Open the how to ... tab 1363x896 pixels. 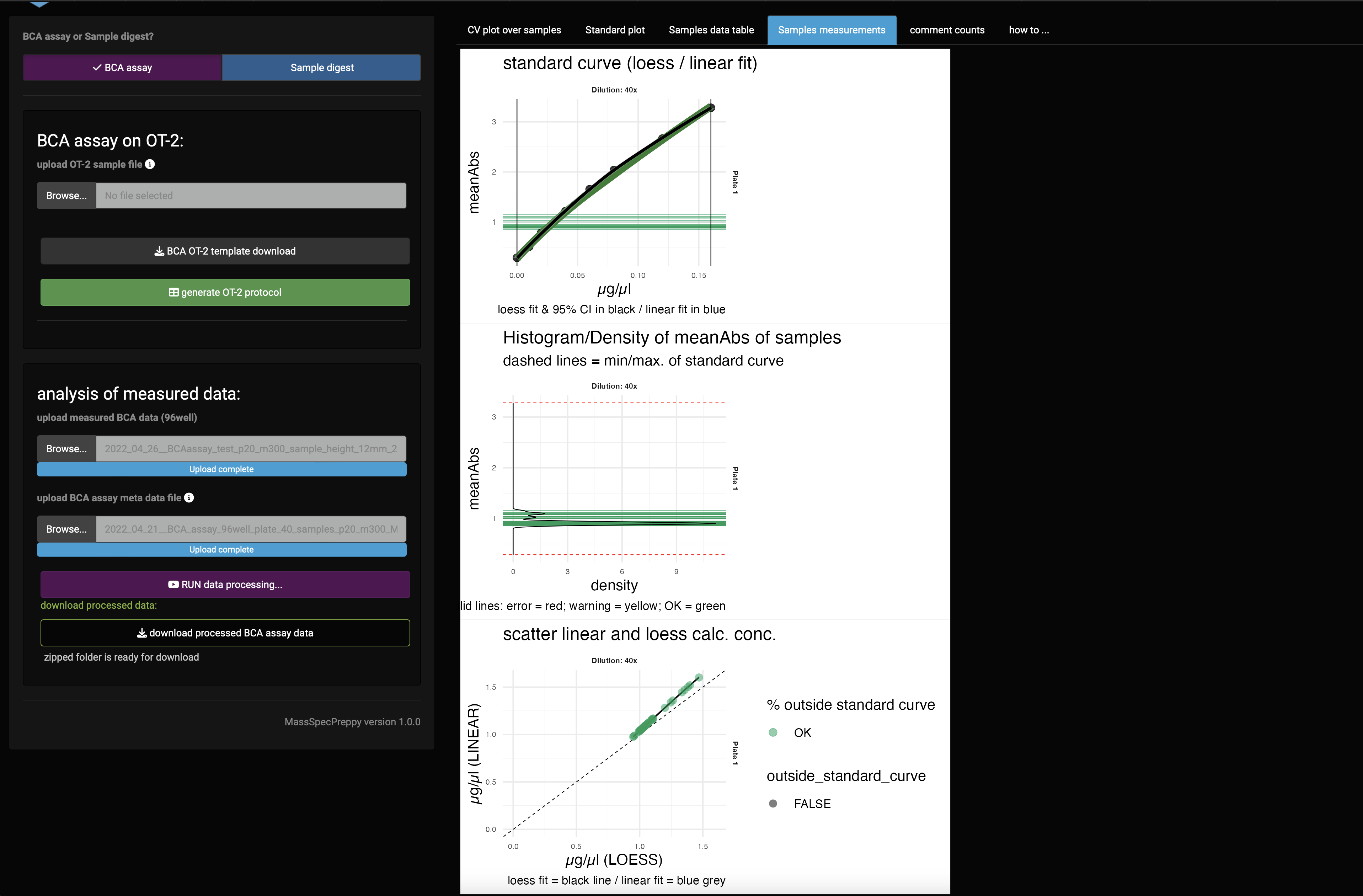click(x=1028, y=30)
